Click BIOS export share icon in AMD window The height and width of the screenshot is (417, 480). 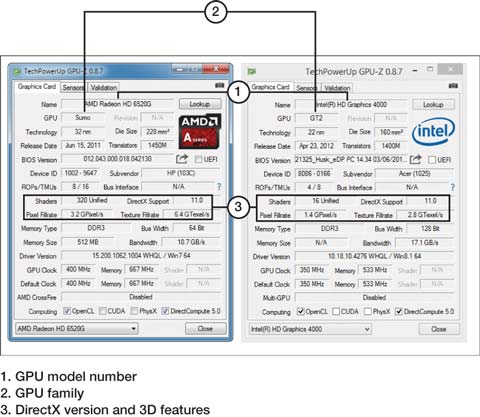182,159
